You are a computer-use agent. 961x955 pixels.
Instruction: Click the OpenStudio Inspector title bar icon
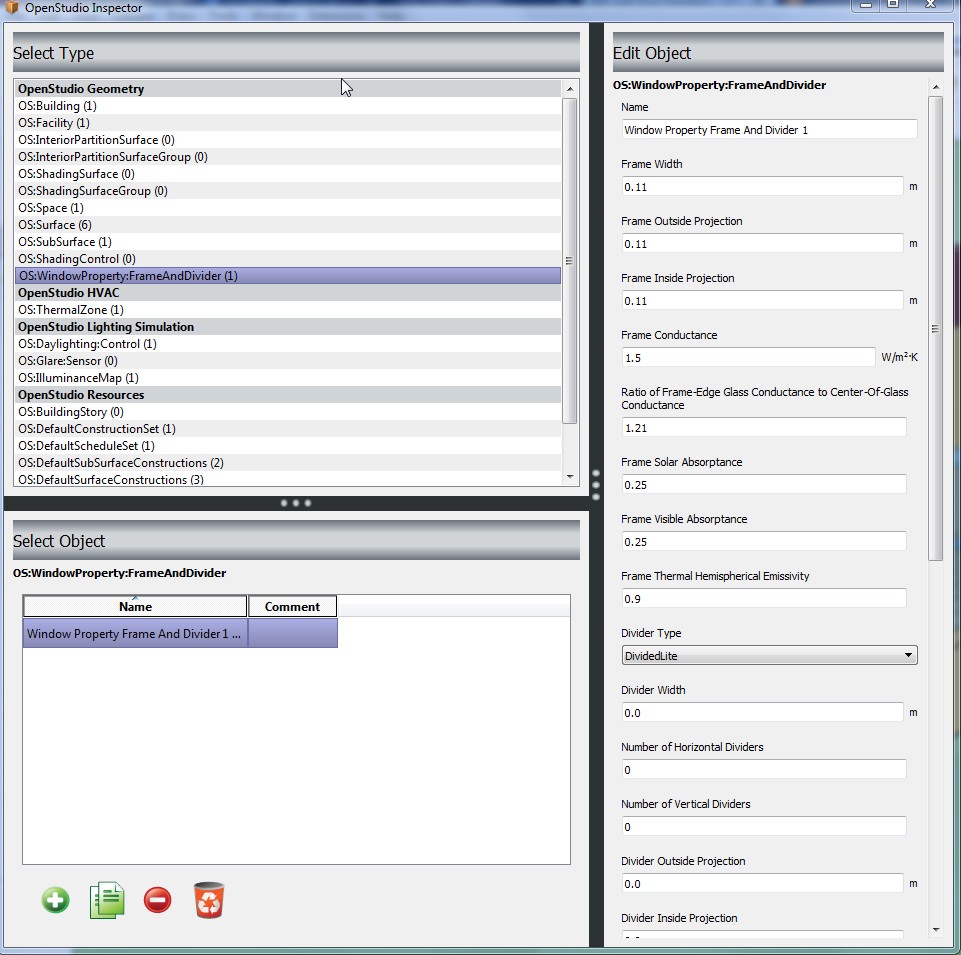tap(12, 7)
